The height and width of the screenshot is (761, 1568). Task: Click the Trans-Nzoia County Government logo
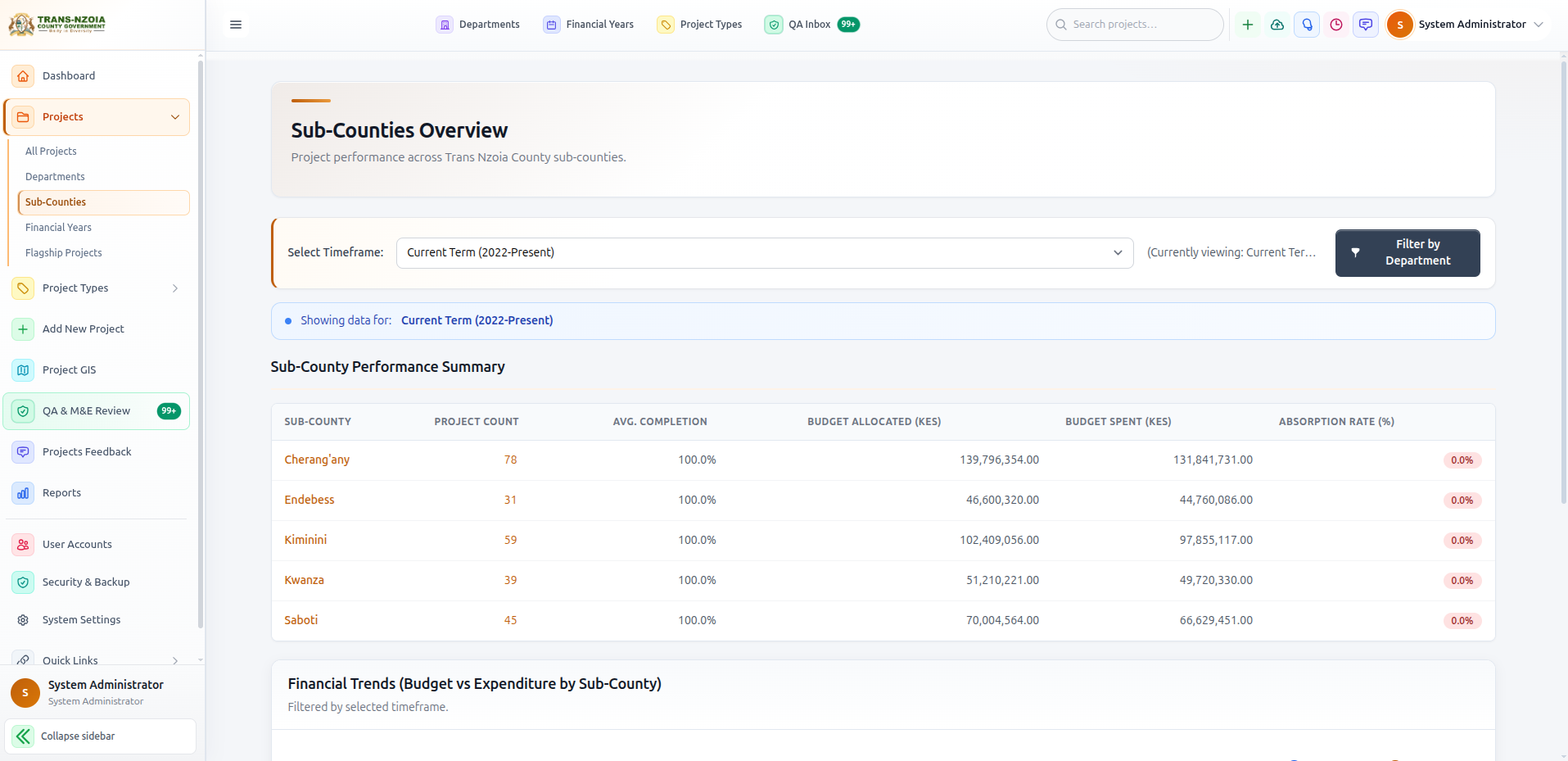(57, 24)
